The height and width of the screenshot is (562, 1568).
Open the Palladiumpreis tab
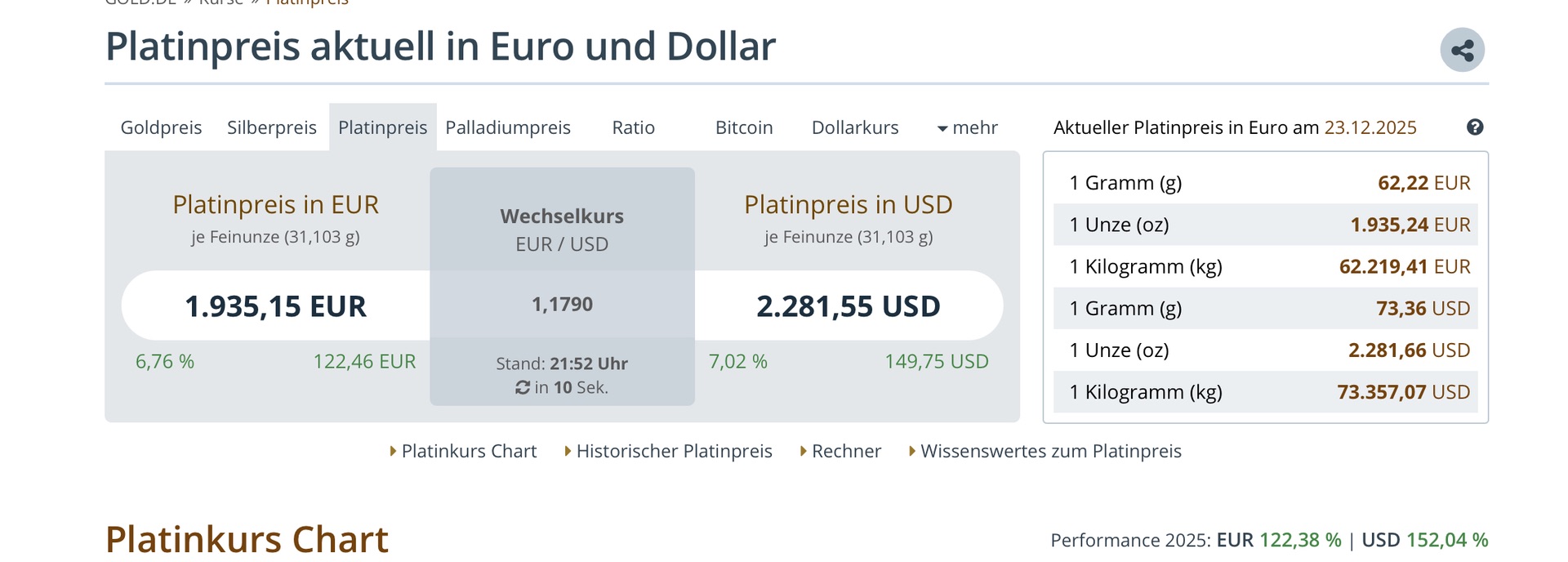coord(508,127)
